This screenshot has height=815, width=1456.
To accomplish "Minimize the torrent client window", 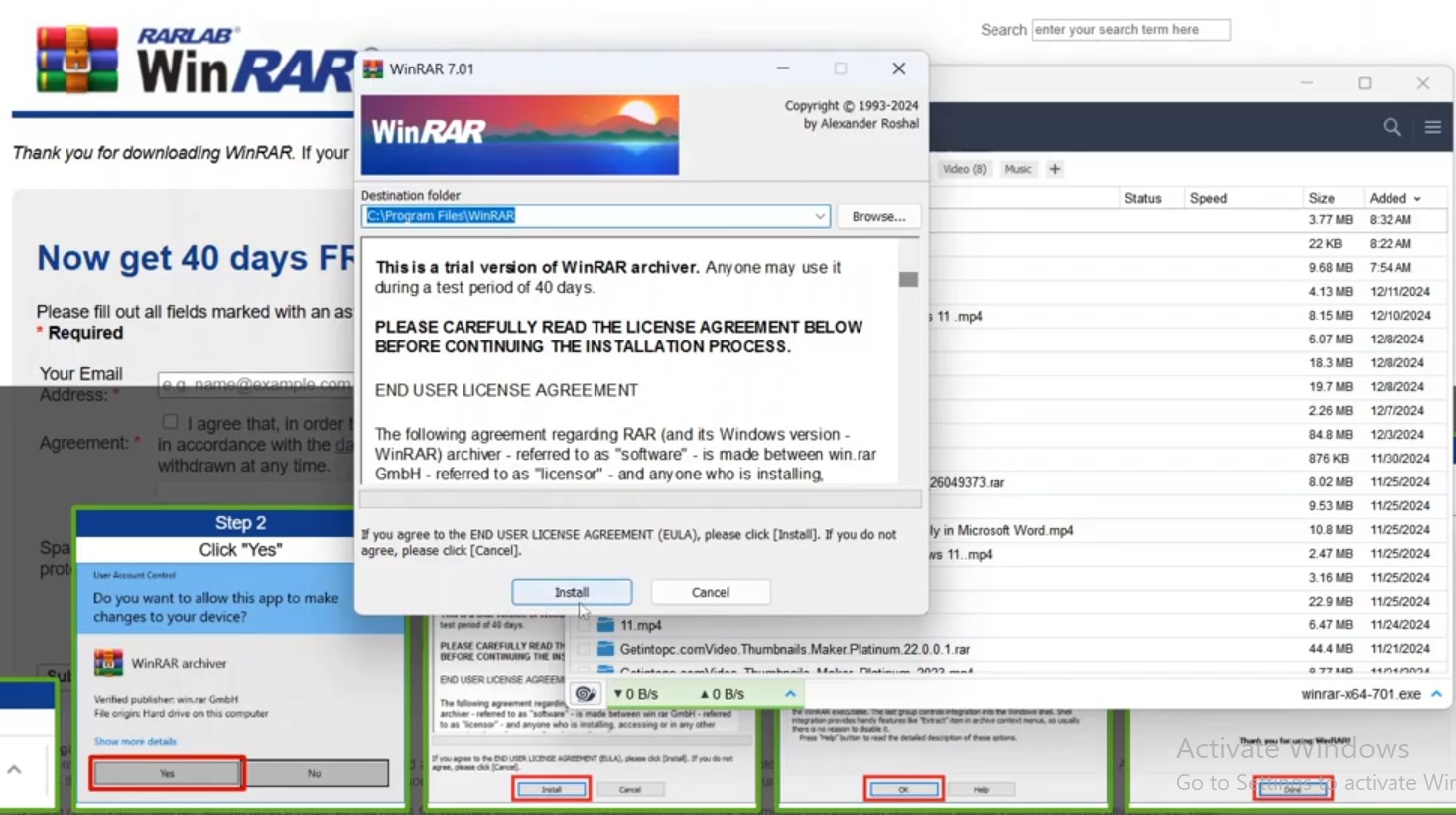I will pos(1307,83).
